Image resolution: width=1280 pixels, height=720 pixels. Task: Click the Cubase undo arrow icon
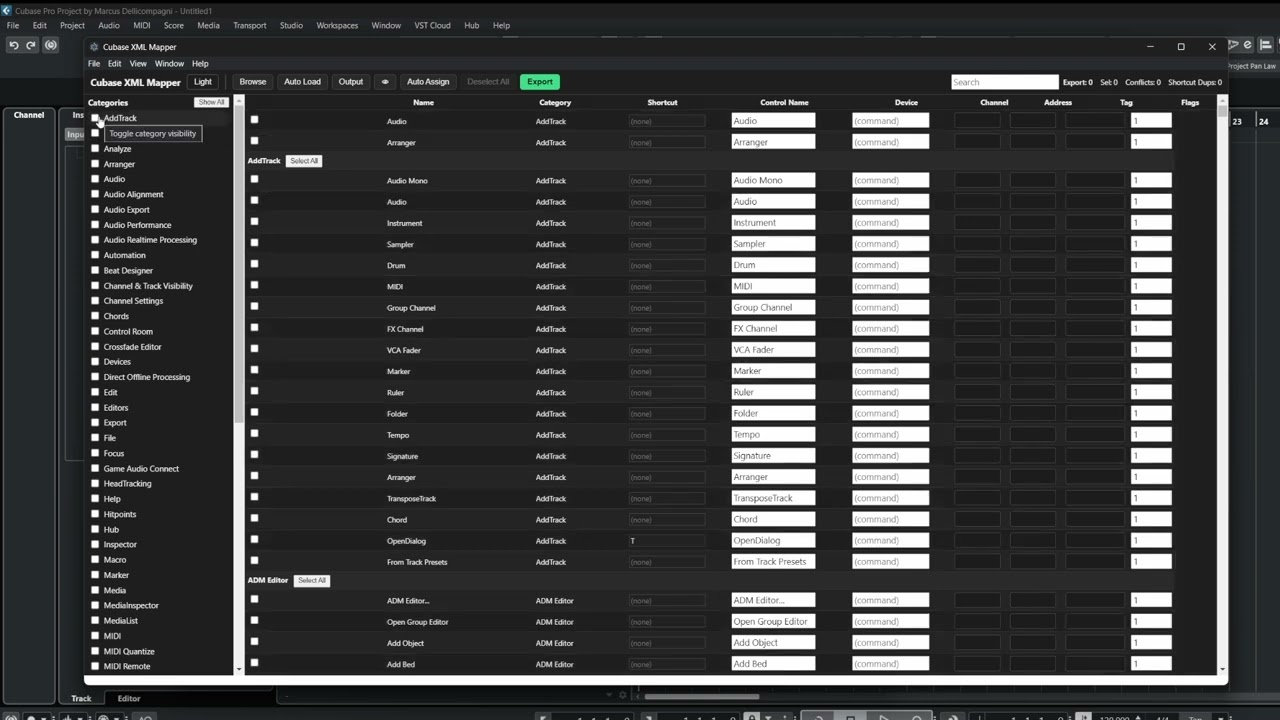14,45
